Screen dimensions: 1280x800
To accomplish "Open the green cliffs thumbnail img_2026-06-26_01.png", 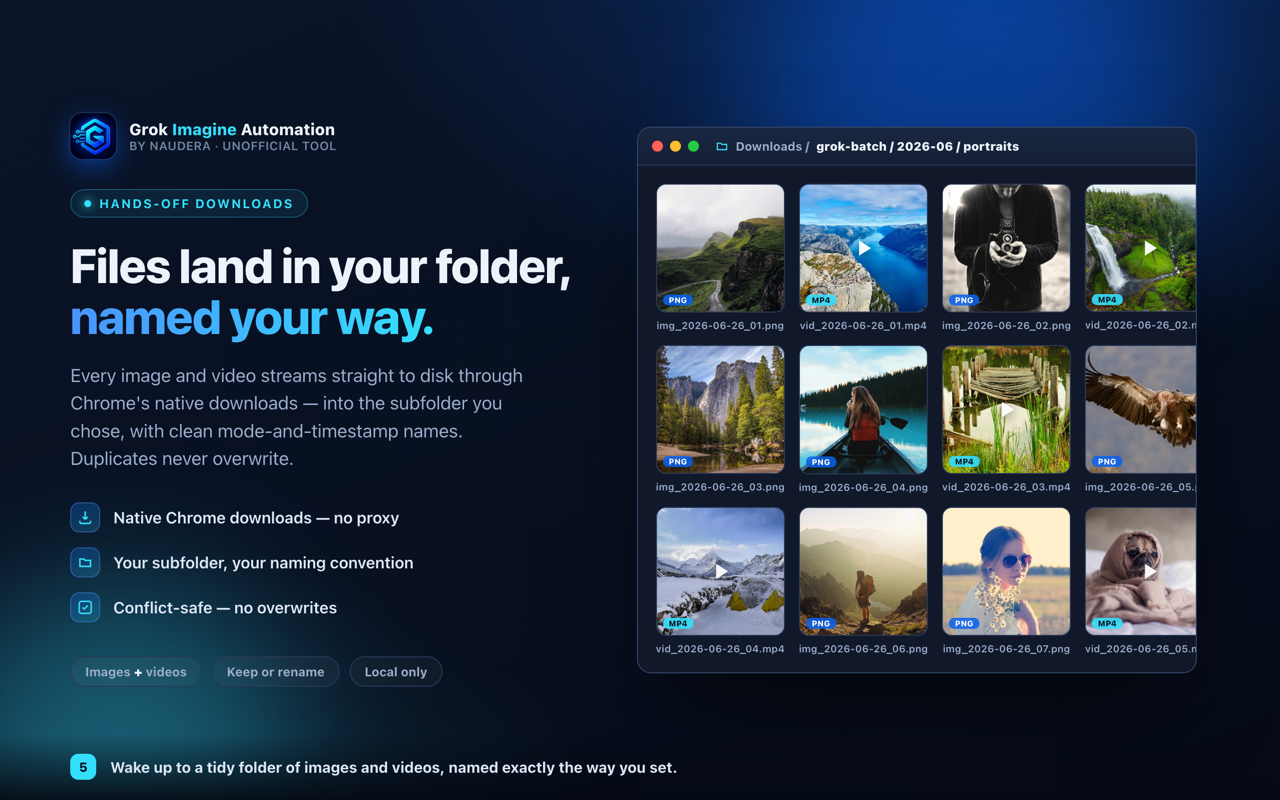I will [720, 248].
